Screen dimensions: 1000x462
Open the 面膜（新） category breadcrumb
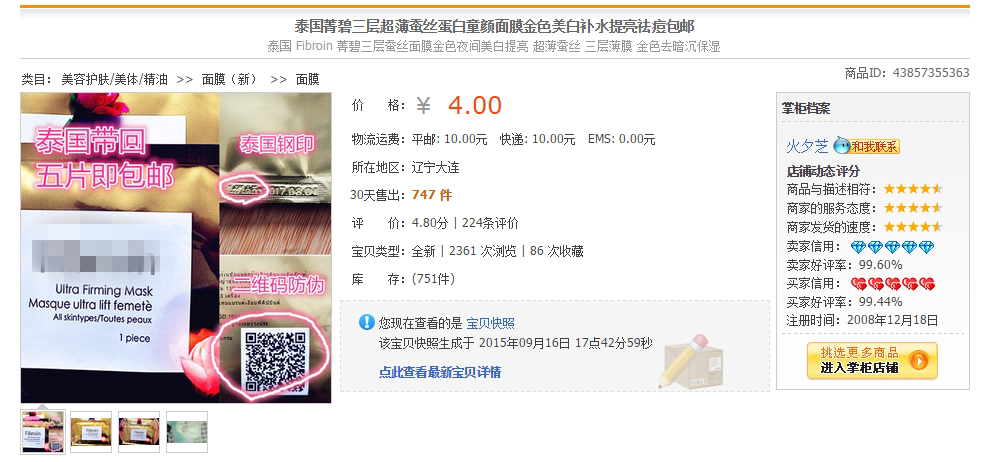click(x=230, y=80)
